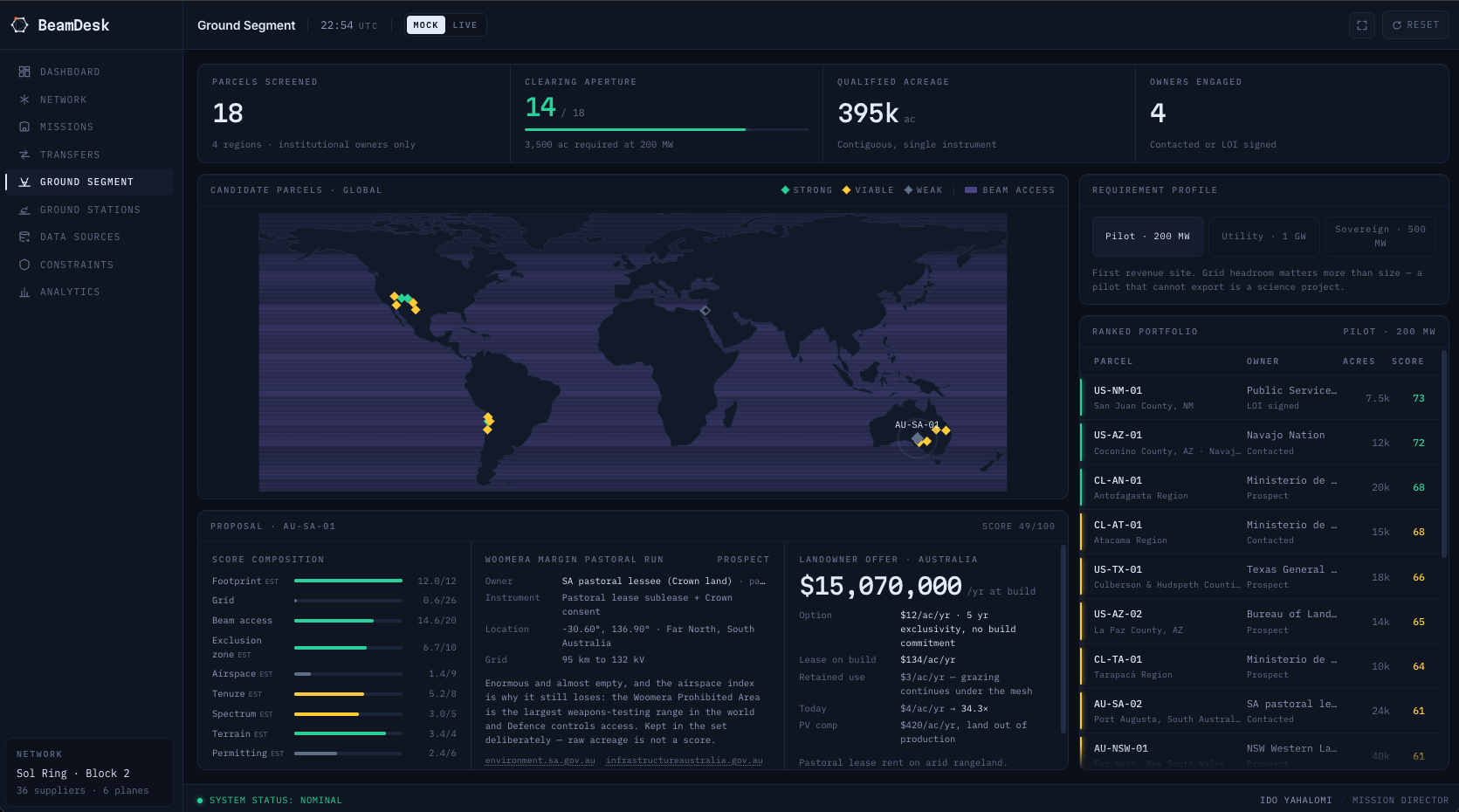The image size is (1459, 812).
Task: Select the Sovereign 500 MW profile tab
Action: pyautogui.click(x=1380, y=237)
